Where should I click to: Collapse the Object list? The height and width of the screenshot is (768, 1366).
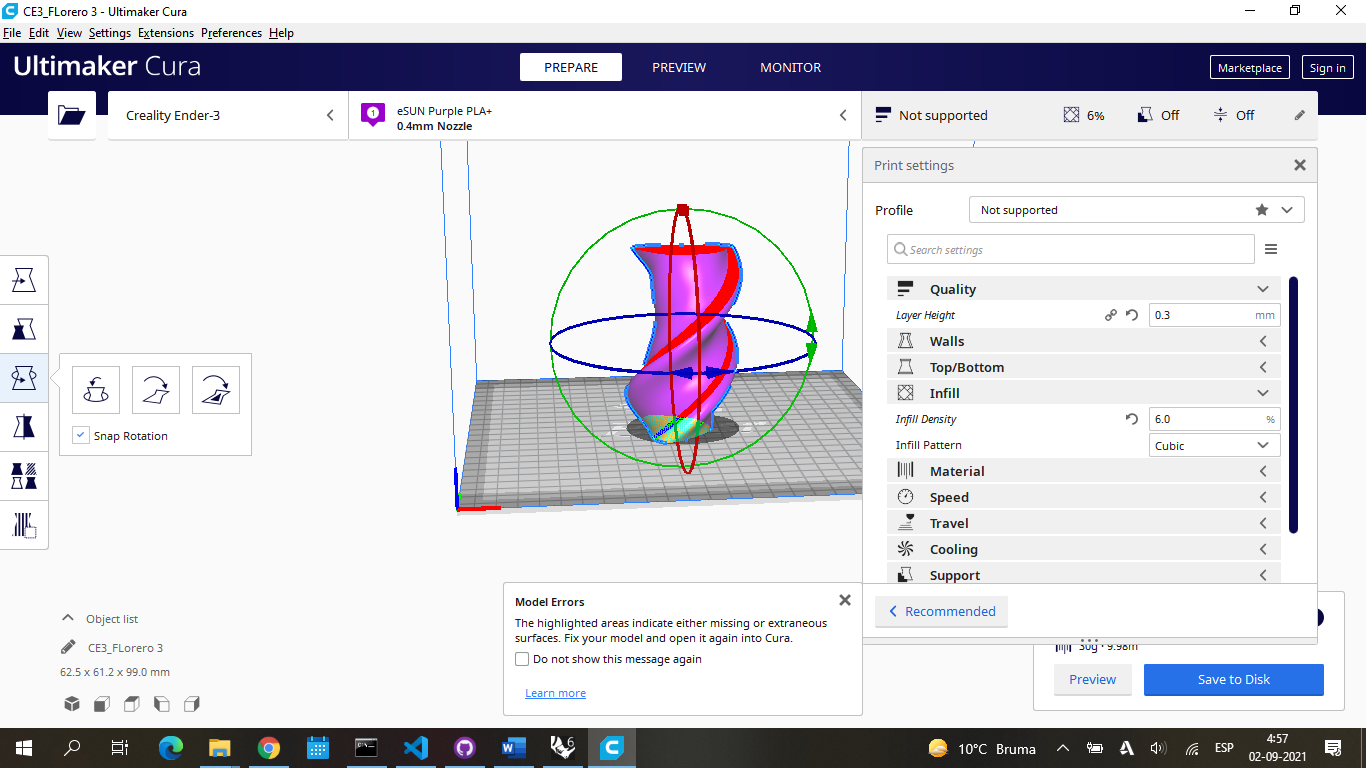[x=68, y=618]
